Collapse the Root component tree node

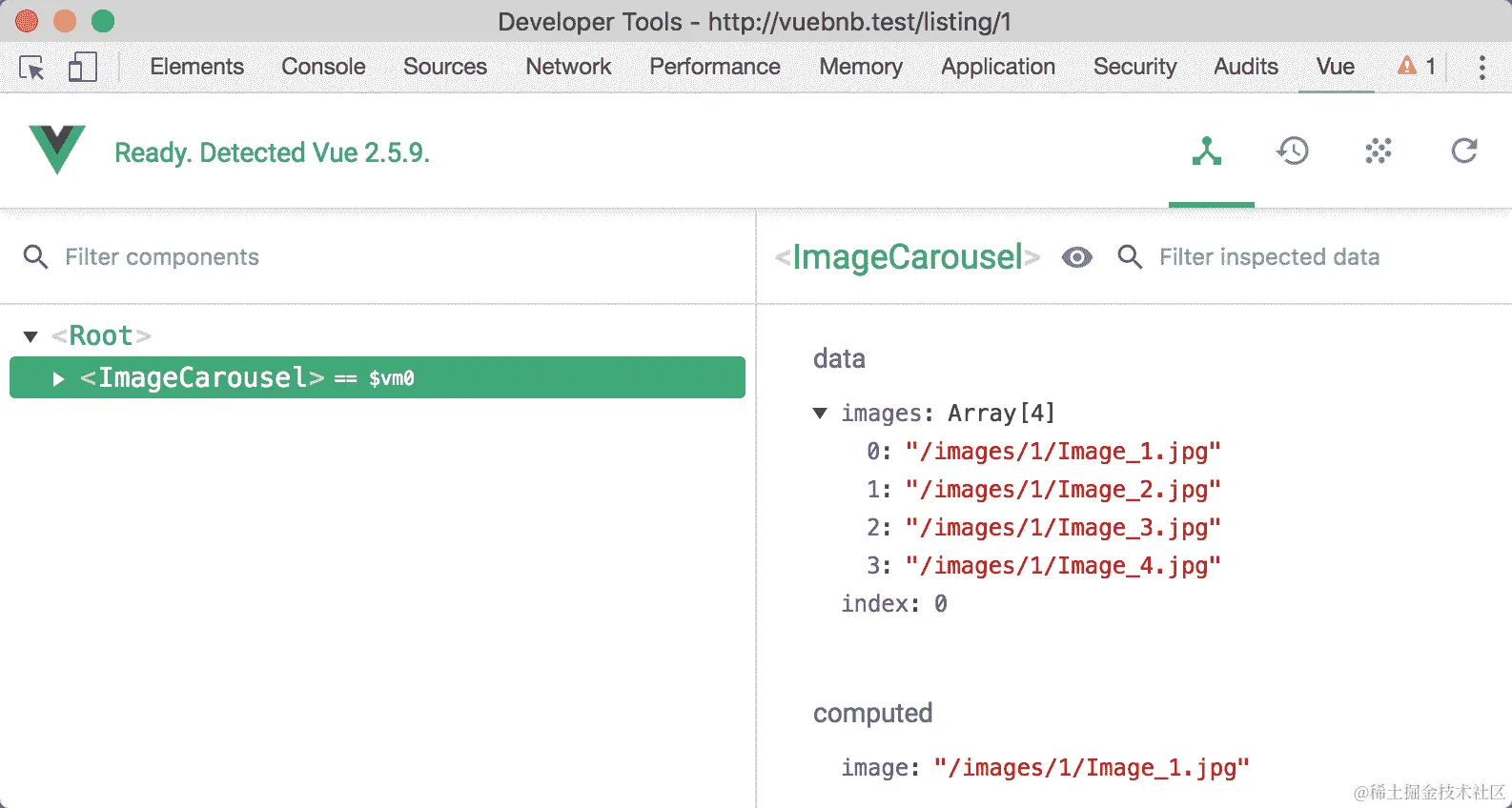31,336
